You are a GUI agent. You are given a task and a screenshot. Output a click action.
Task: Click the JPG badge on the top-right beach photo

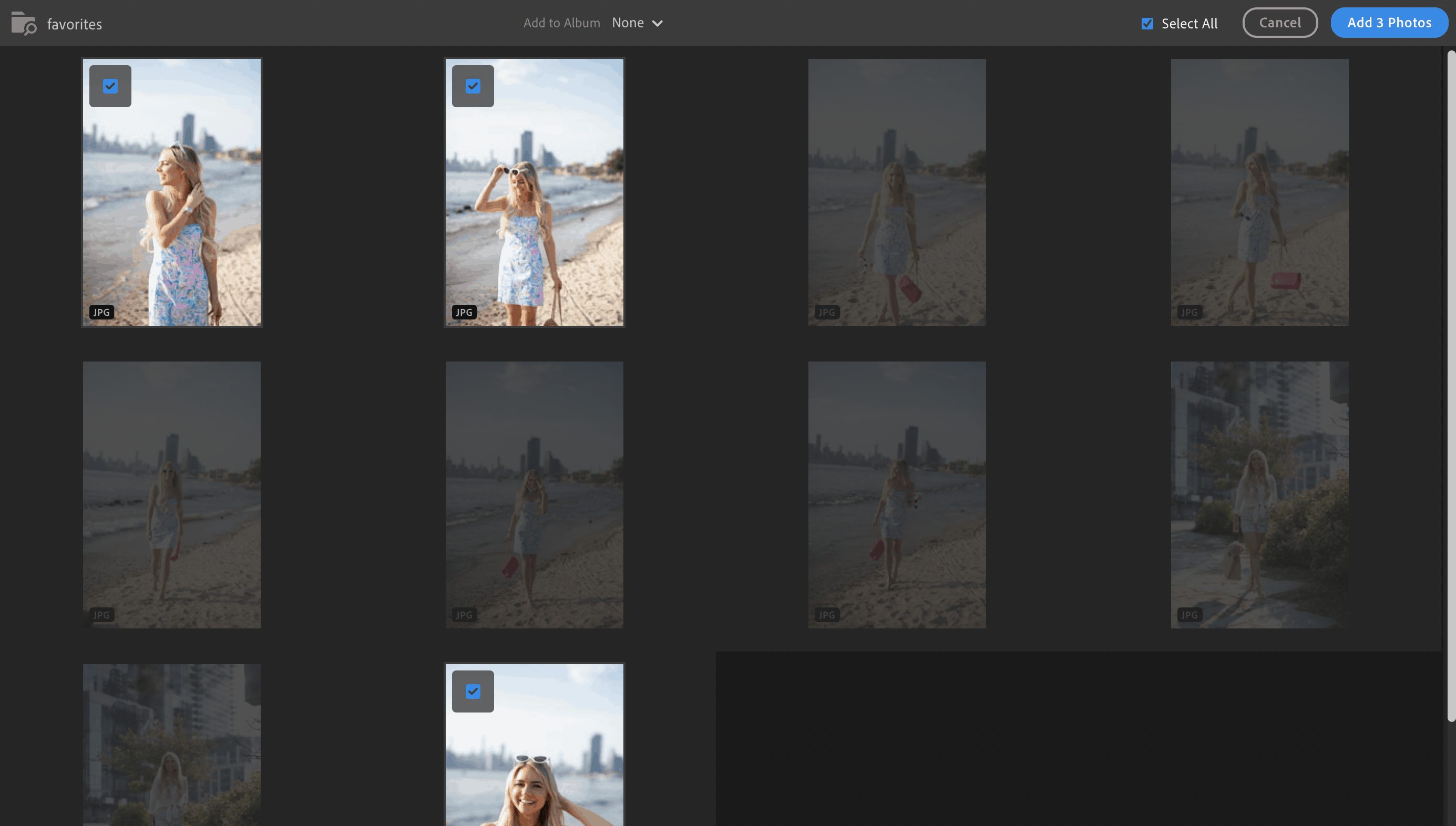click(x=1190, y=312)
